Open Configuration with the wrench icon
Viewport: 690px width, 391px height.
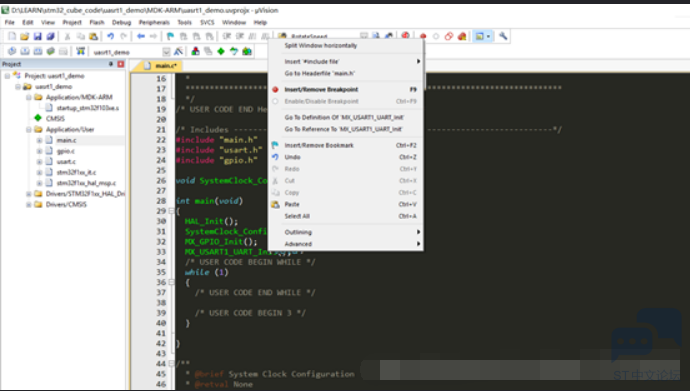pos(503,37)
